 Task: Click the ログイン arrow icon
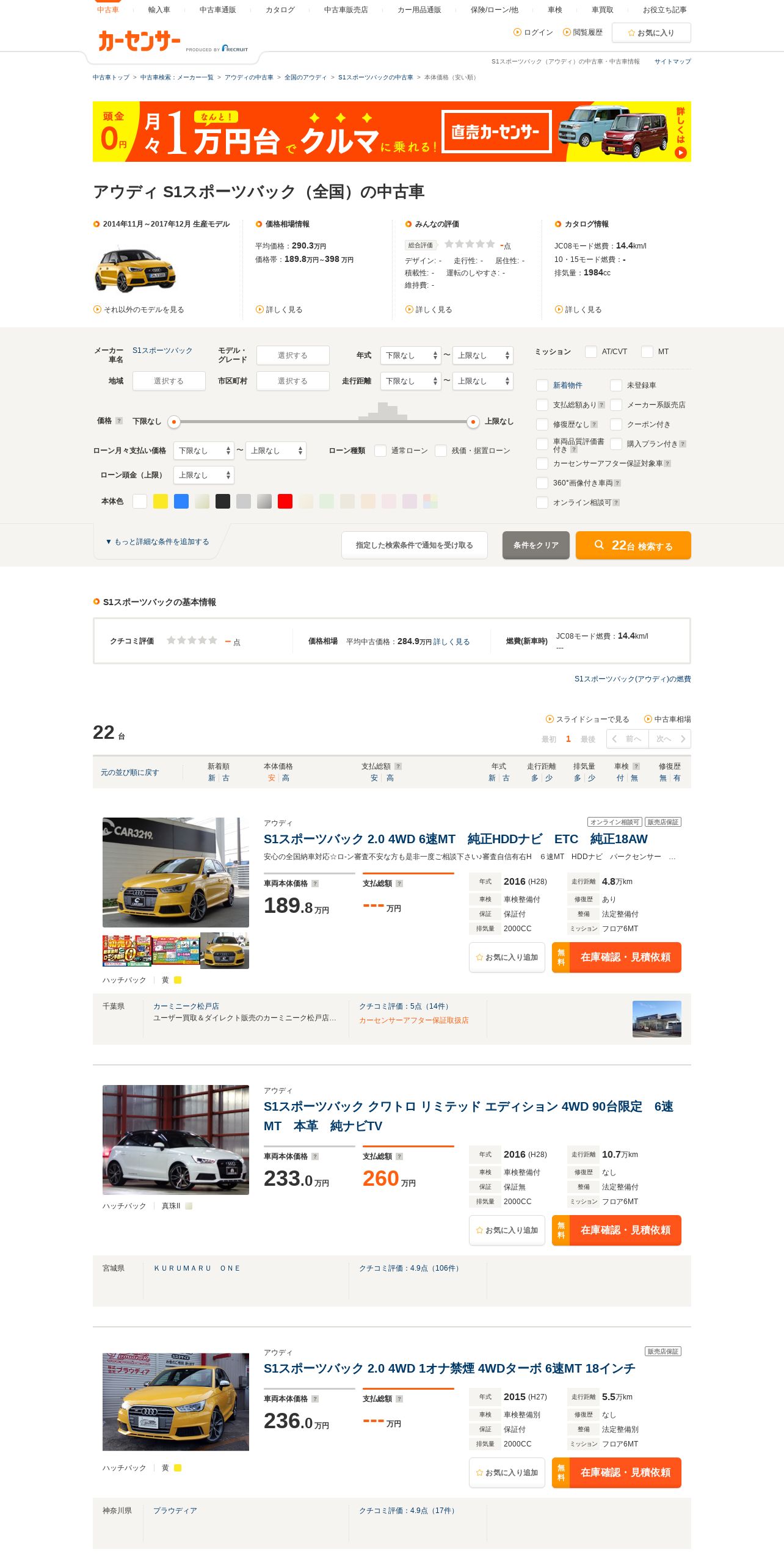click(518, 32)
